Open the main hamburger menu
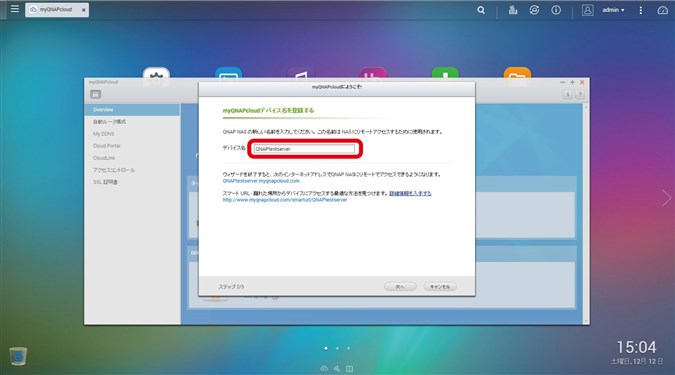 (x=15, y=9)
